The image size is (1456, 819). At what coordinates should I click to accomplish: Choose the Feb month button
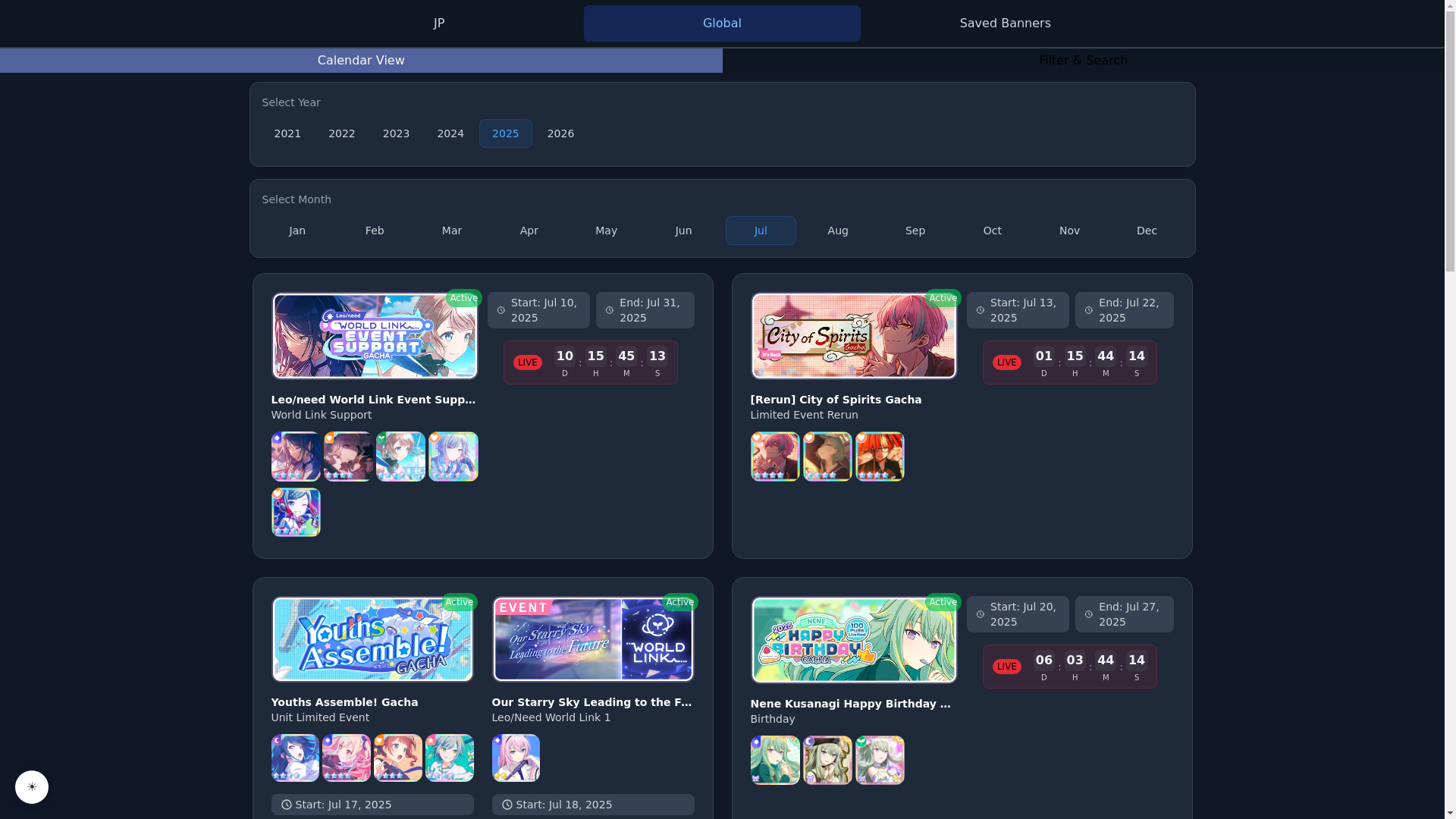tap(375, 231)
